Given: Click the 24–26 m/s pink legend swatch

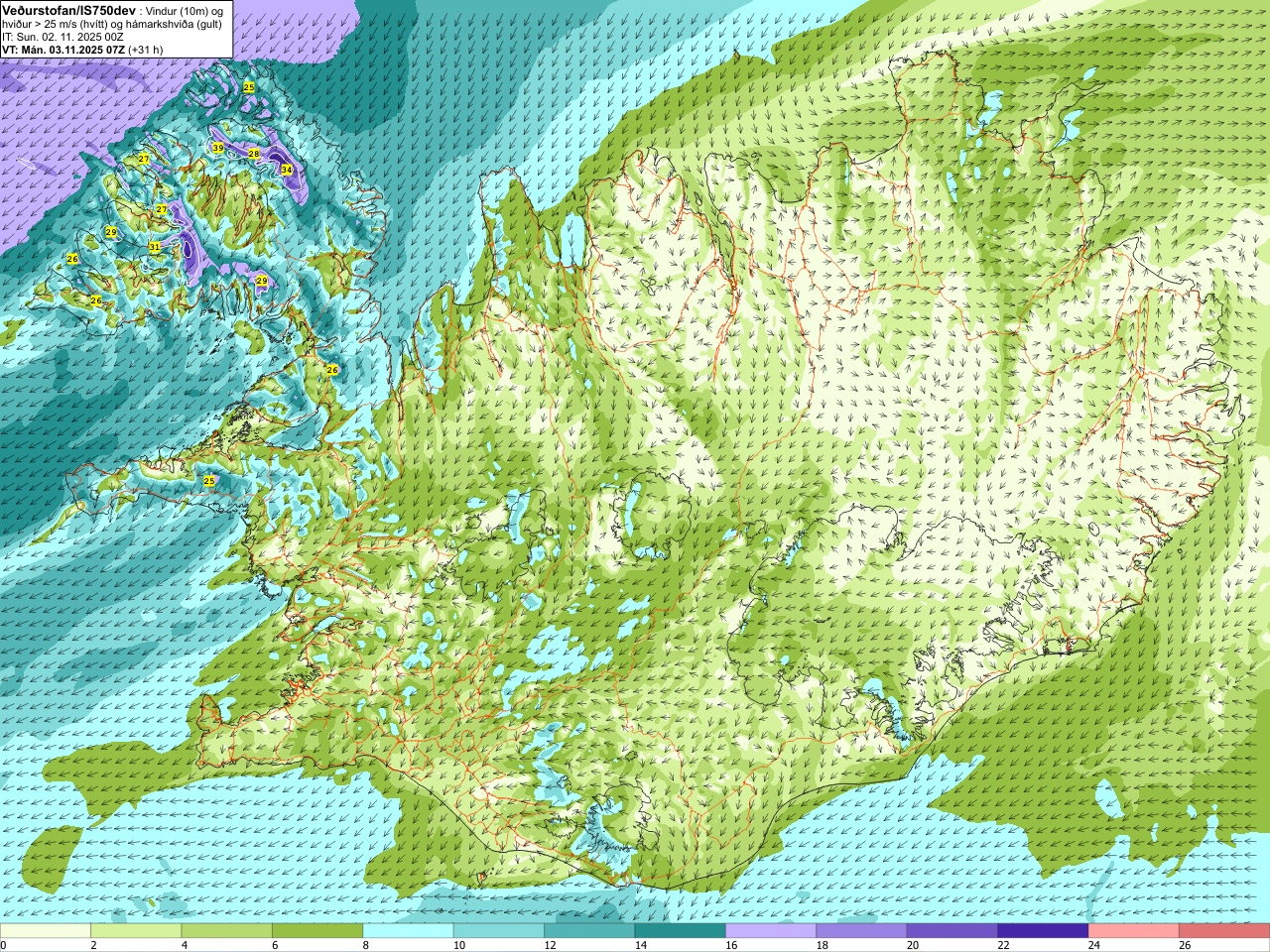Looking at the screenshot, I should pos(1134,930).
